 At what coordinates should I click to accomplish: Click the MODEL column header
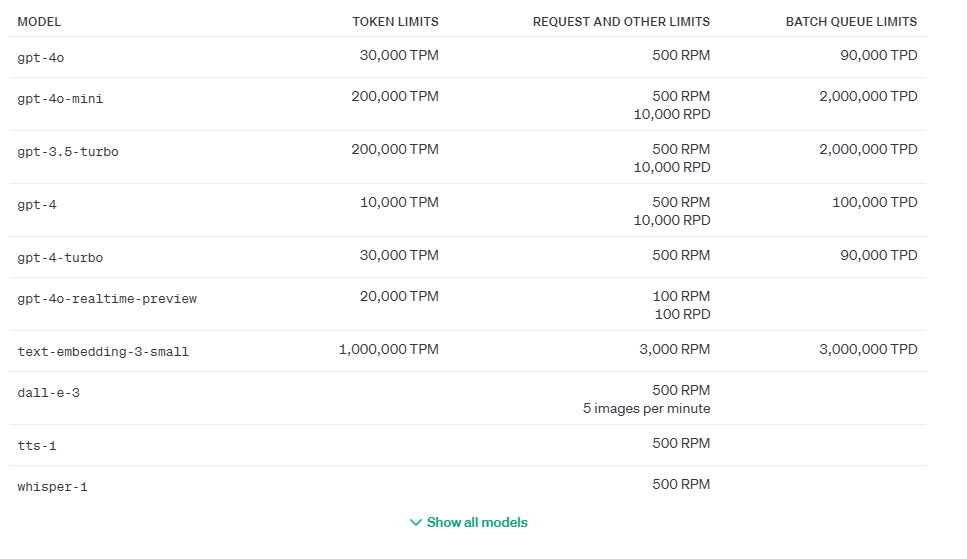39,21
